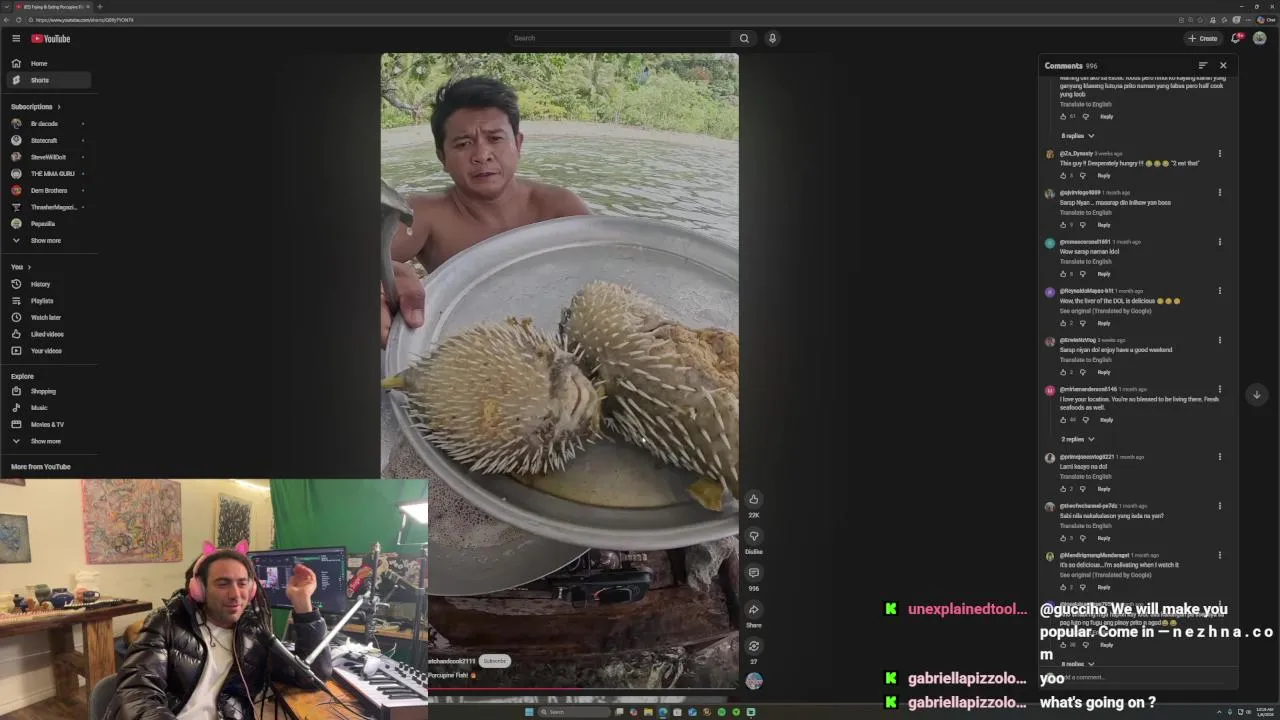Click the YouTube logo
Image resolution: width=1280 pixels, height=720 pixels.
(x=50, y=38)
